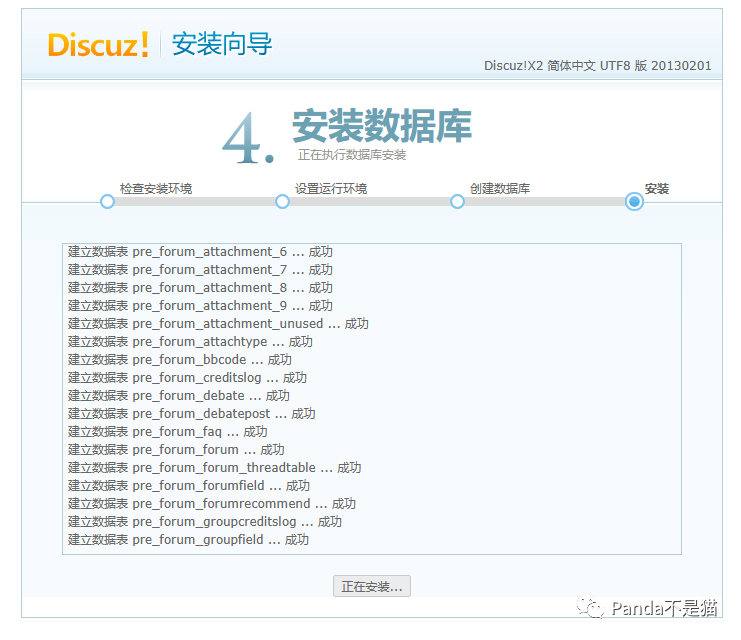741x640 pixels.
Task: Click the pre_forum_debate log line
Action: point(179,395)
